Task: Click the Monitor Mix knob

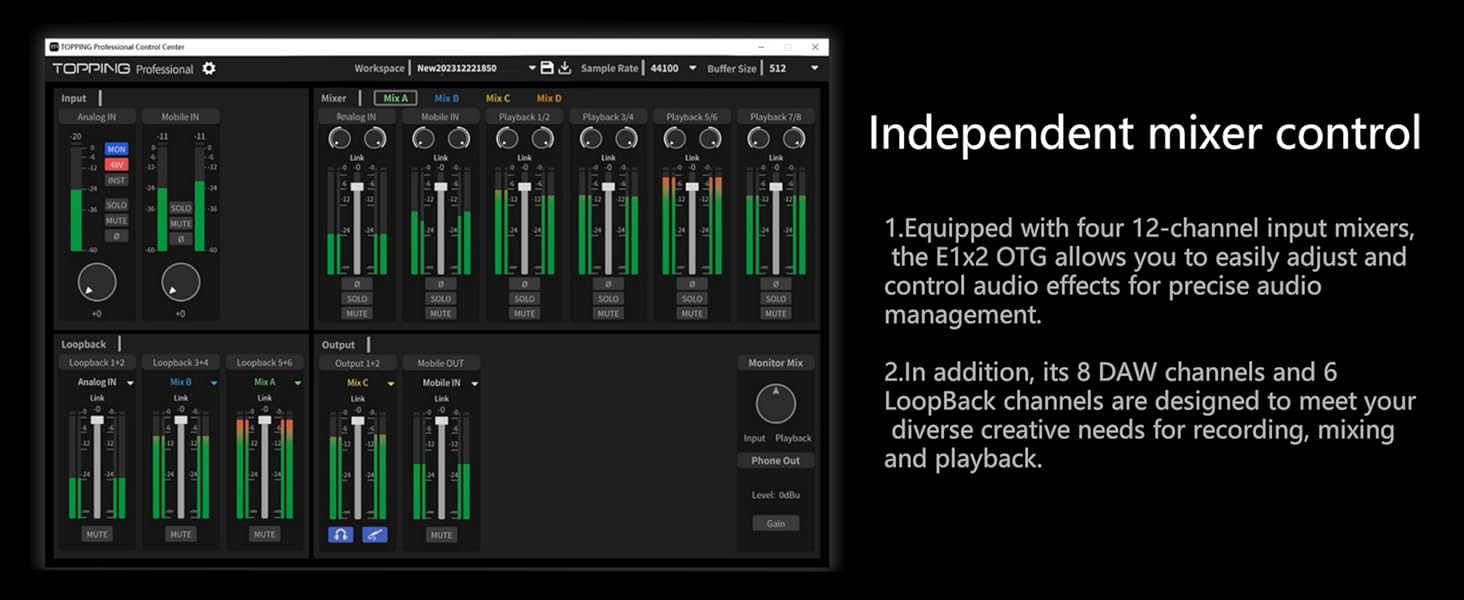Action: point(775,404)
